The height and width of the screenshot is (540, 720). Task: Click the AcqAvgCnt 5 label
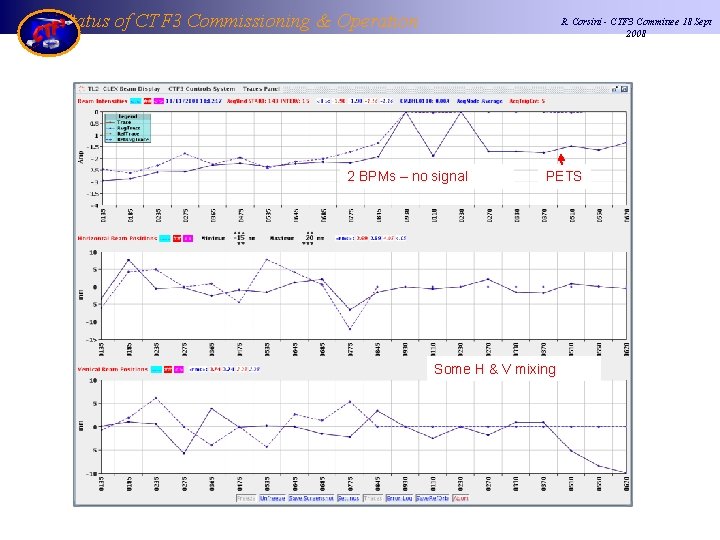[527, 101]
